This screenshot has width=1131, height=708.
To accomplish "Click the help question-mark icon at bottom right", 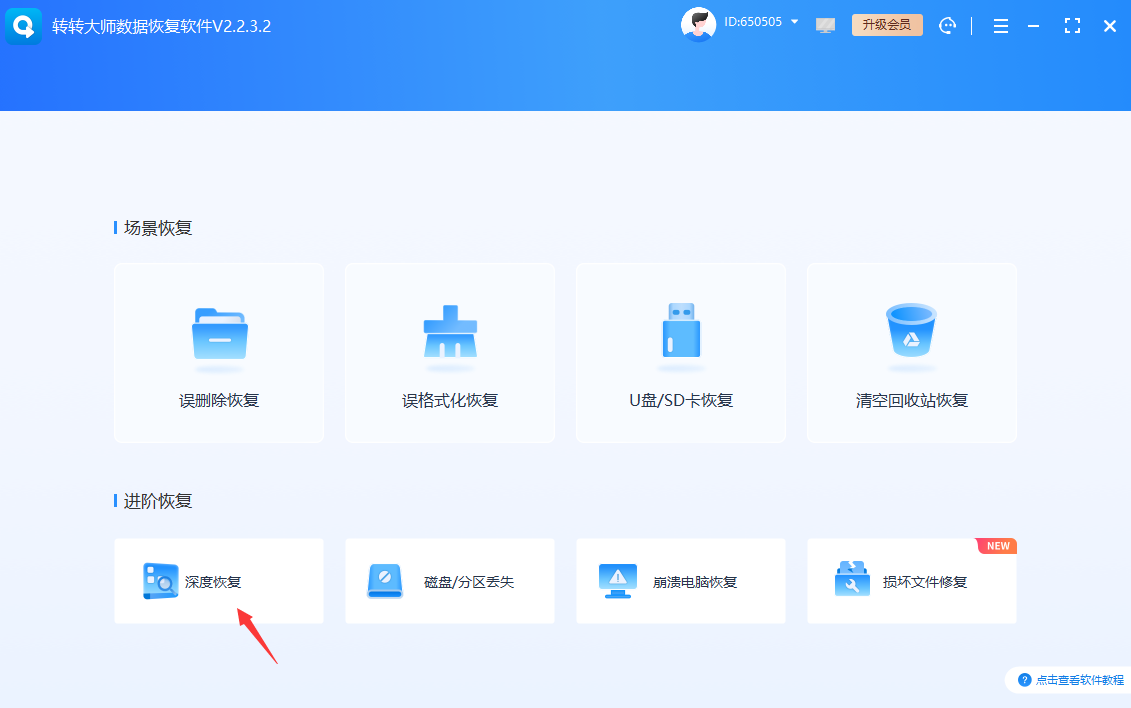I will (x=1024, y=679).
